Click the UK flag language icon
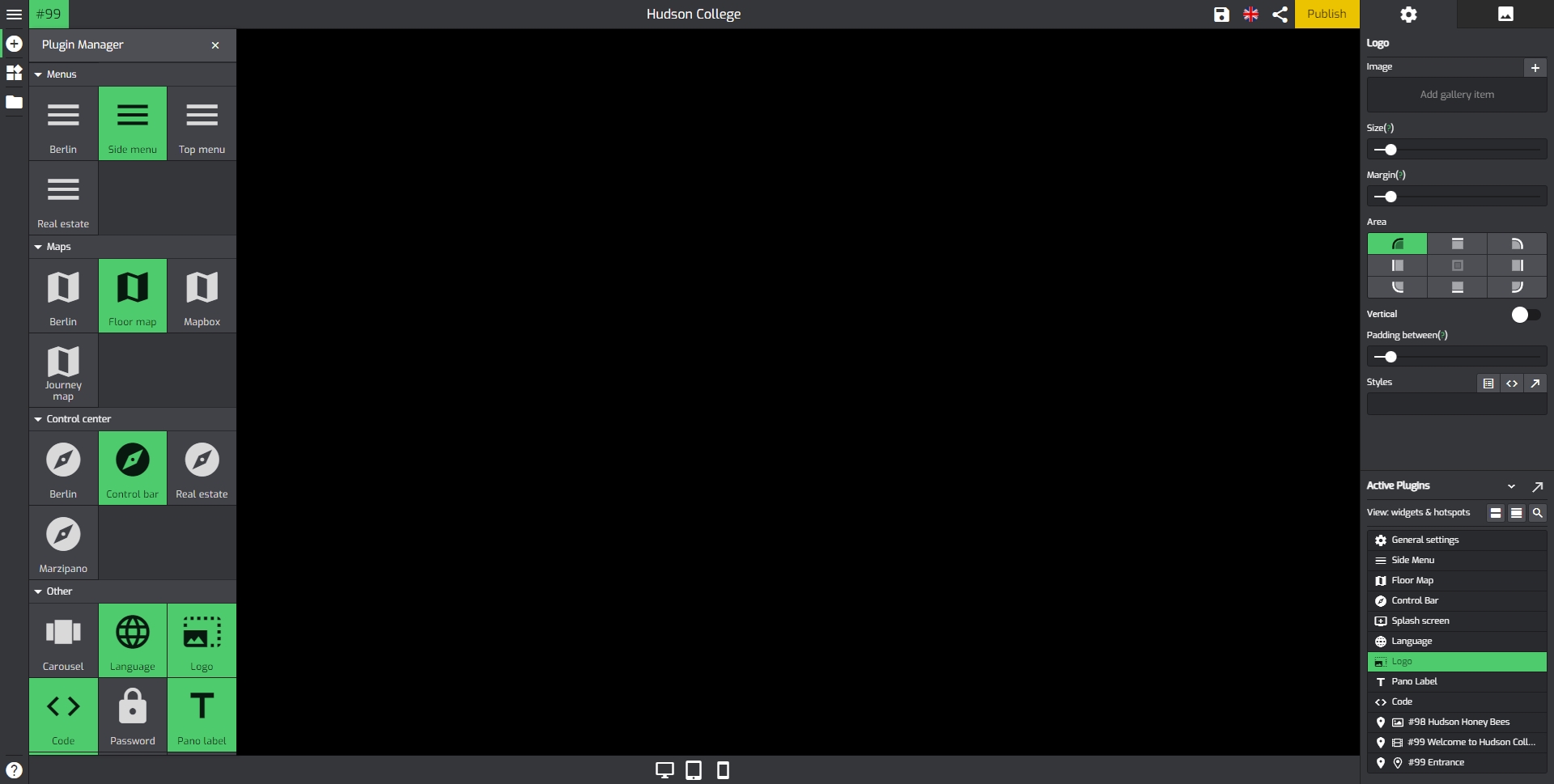Image resolution: width=1554 pixels, height=784 pixels. pyautogui.click(x=1250, y=15)
